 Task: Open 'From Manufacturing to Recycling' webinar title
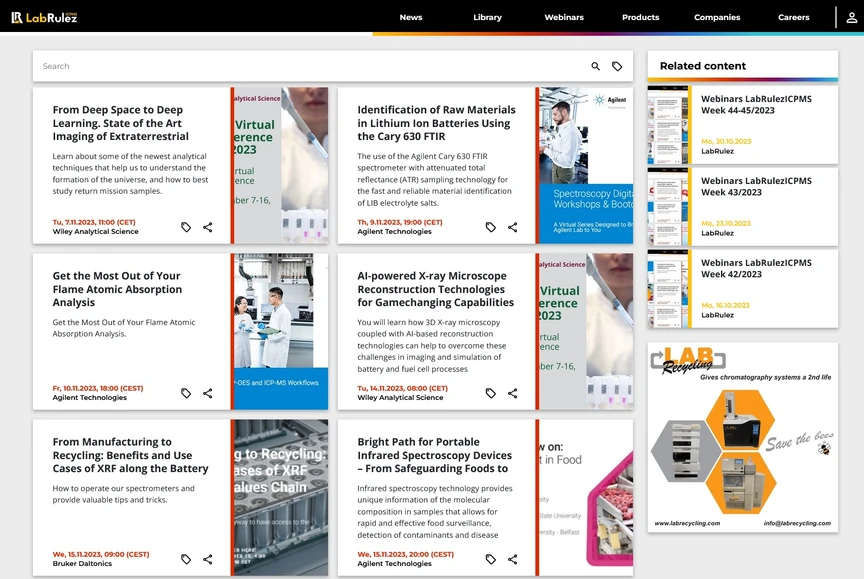point(131,455)
